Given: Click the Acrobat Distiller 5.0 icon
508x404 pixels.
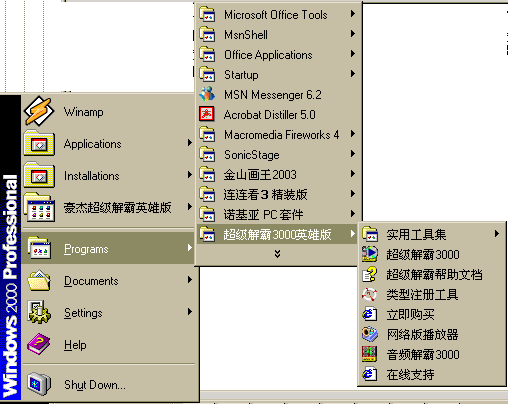Looking at the screenshot, I should click(x=207, y=114).
